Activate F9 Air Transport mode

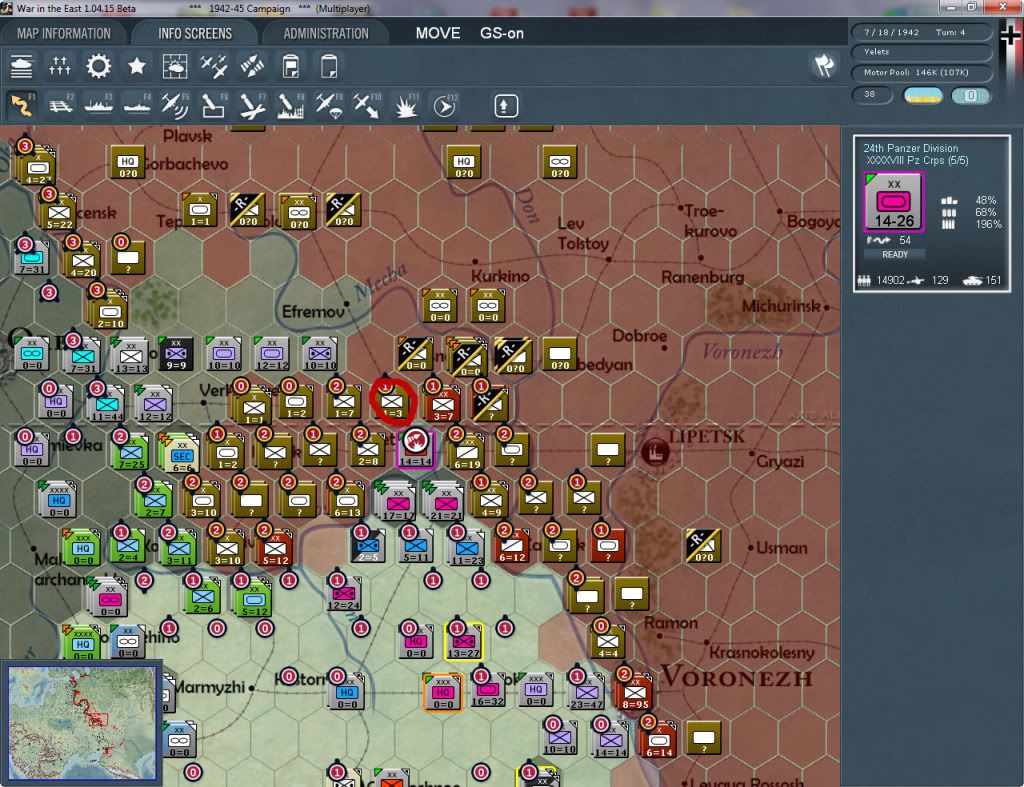[329, 106]
